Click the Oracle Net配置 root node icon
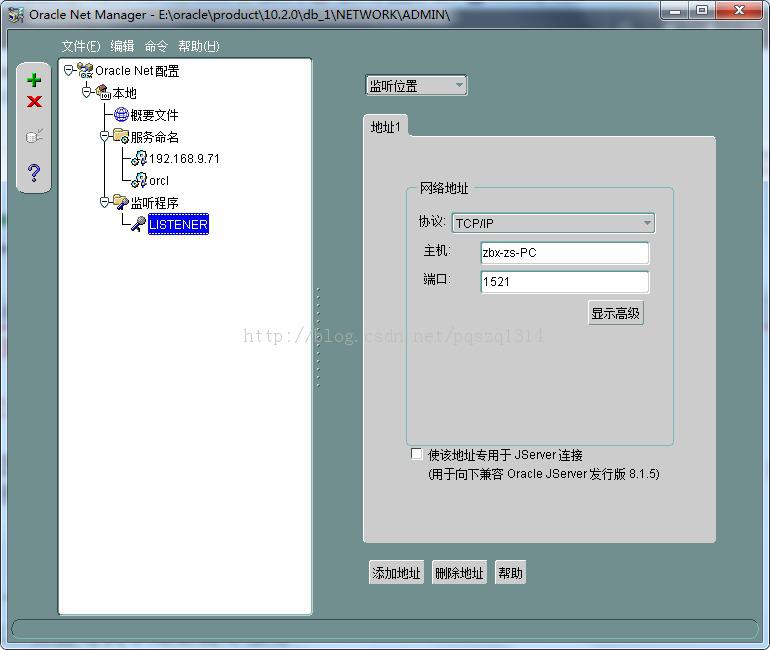Image resolution: width=770 pixels, height=650 pixels. point(85,70)
